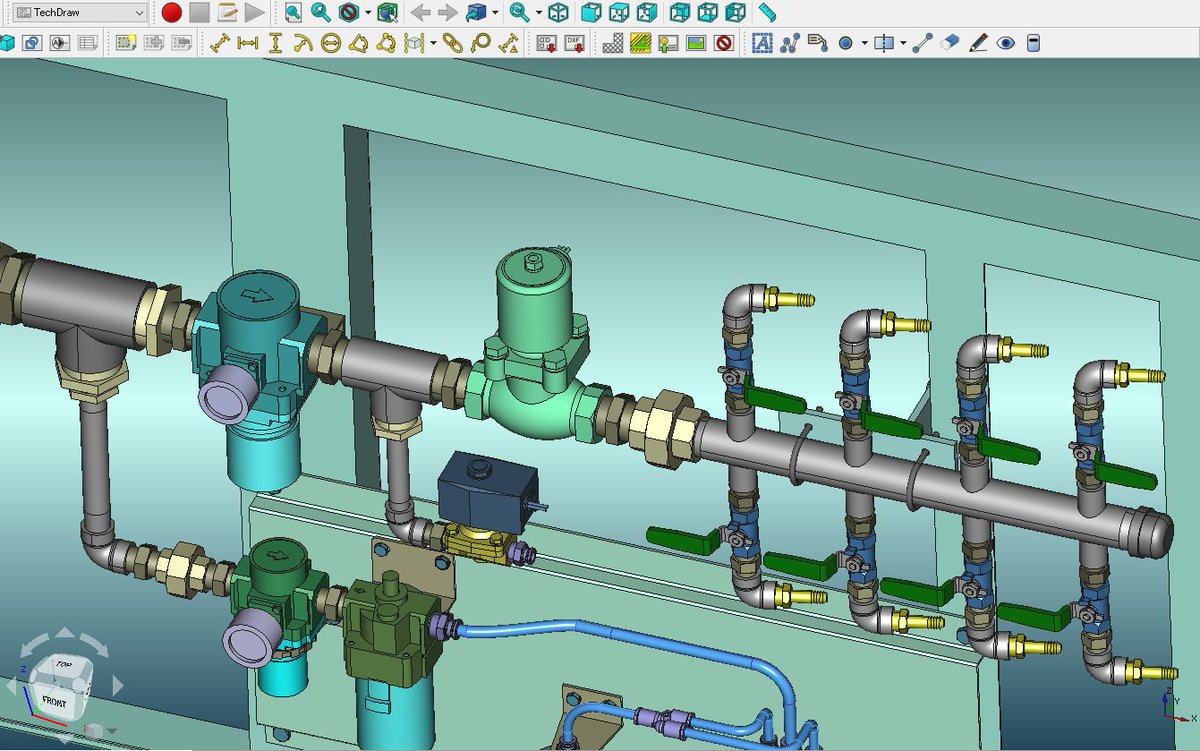Click the draw style icon
This screenshot has width=1200, height=751.
(348, 12)
